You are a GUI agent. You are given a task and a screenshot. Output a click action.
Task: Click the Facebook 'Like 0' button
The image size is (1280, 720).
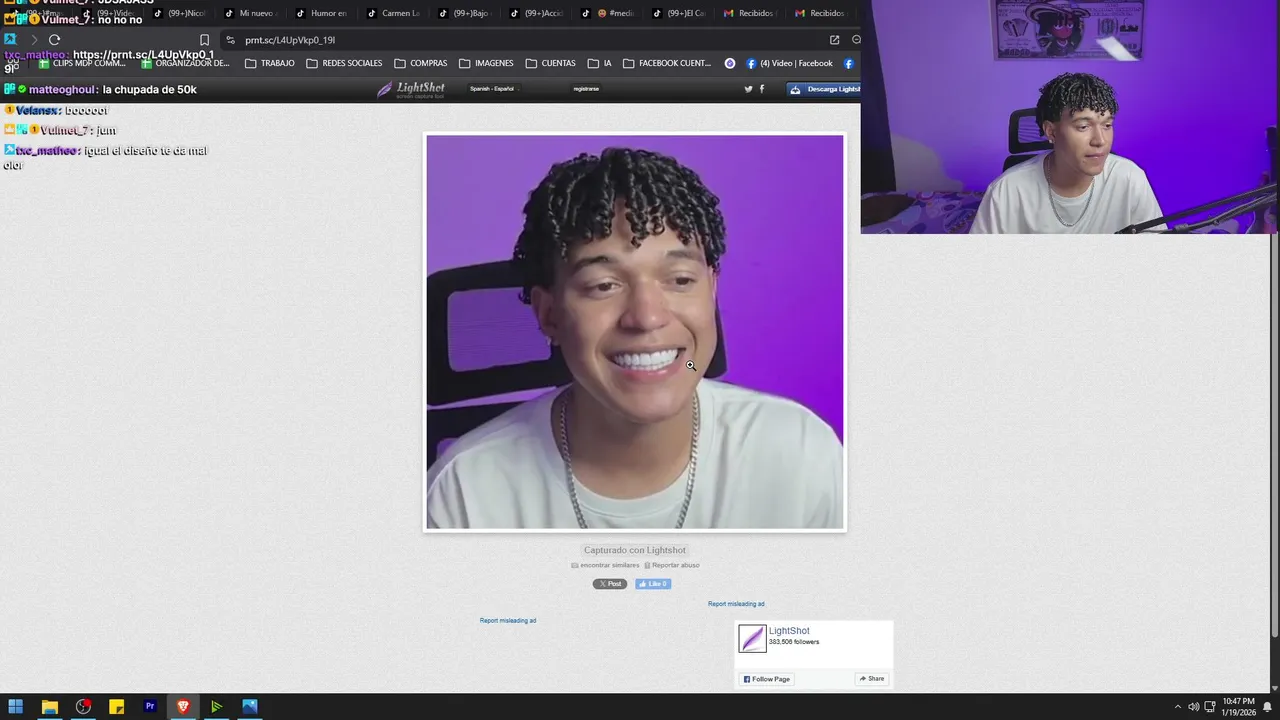click(x=653, y=584)
